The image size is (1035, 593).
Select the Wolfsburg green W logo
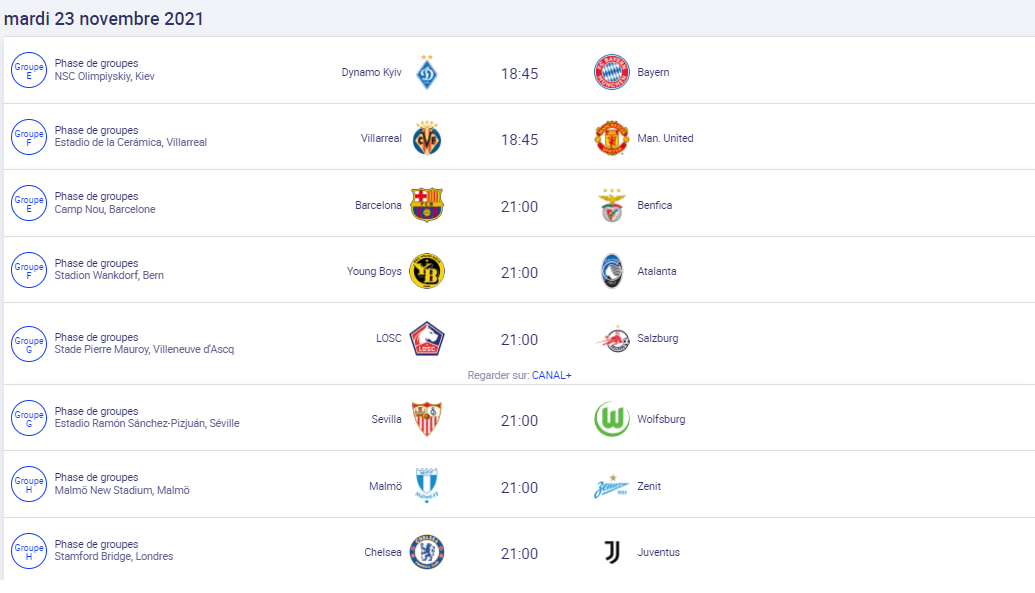click(612, 419)
